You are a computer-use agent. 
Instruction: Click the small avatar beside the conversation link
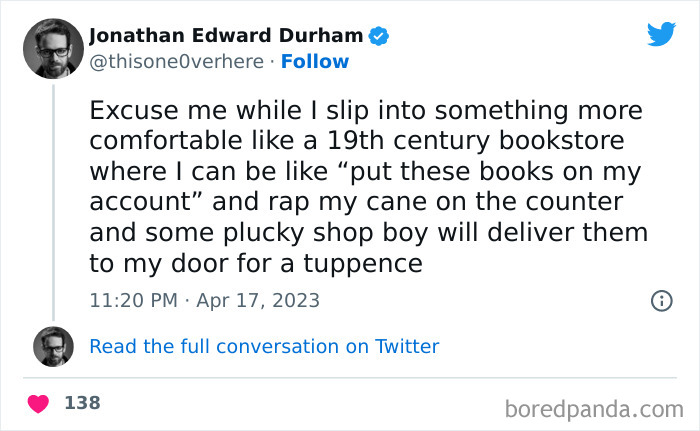pyautogui.click(x=54, y=346)
